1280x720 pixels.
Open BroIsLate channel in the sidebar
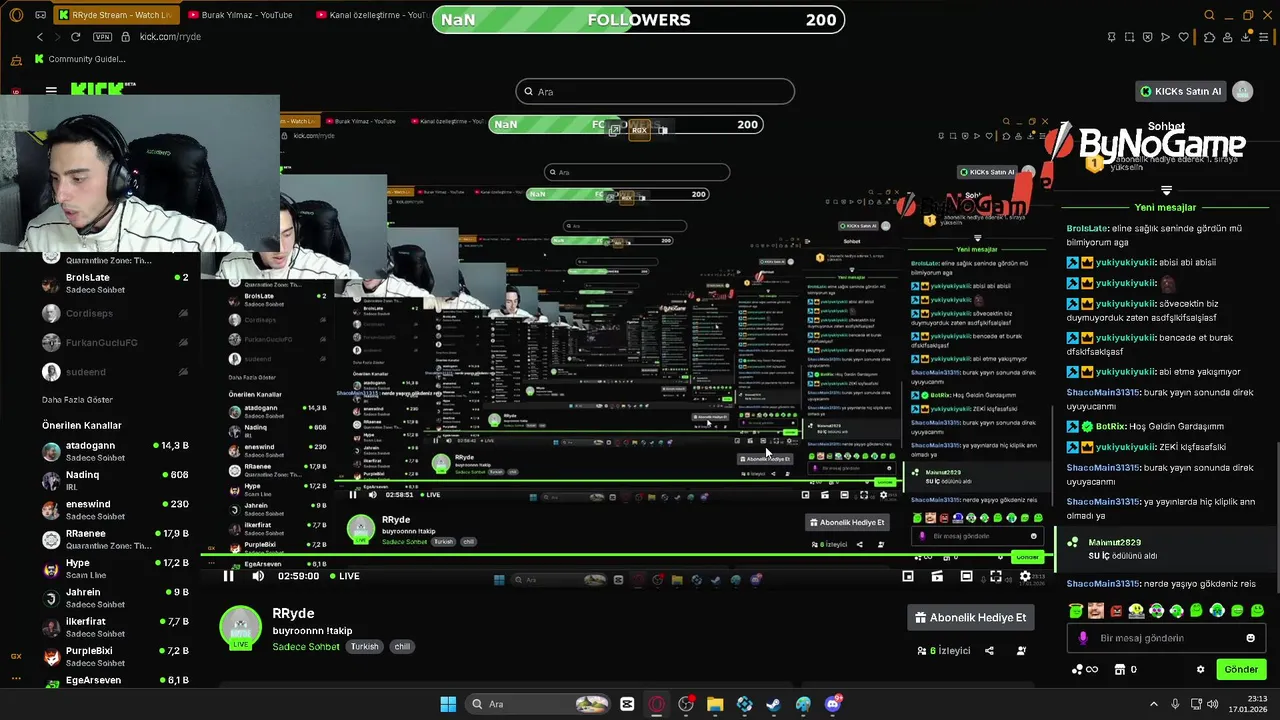[x=115, y=283]
